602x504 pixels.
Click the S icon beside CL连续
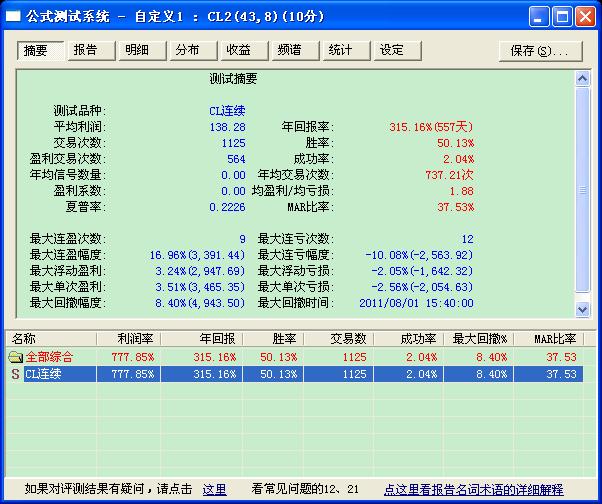tap(15, 374)
